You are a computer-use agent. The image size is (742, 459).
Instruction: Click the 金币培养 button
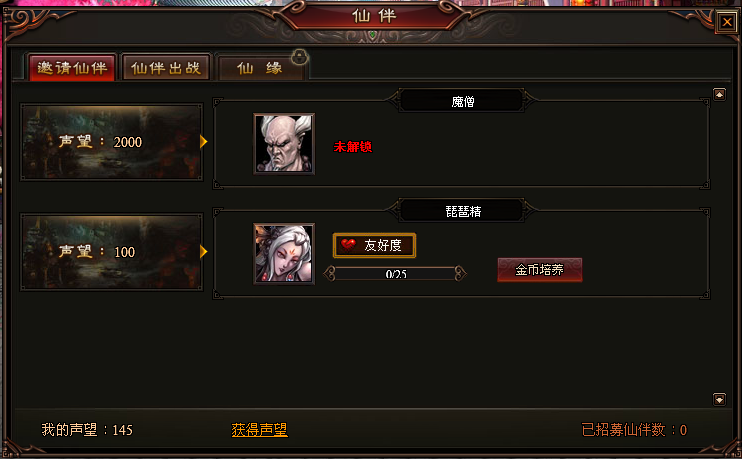(x=539, y=270)
